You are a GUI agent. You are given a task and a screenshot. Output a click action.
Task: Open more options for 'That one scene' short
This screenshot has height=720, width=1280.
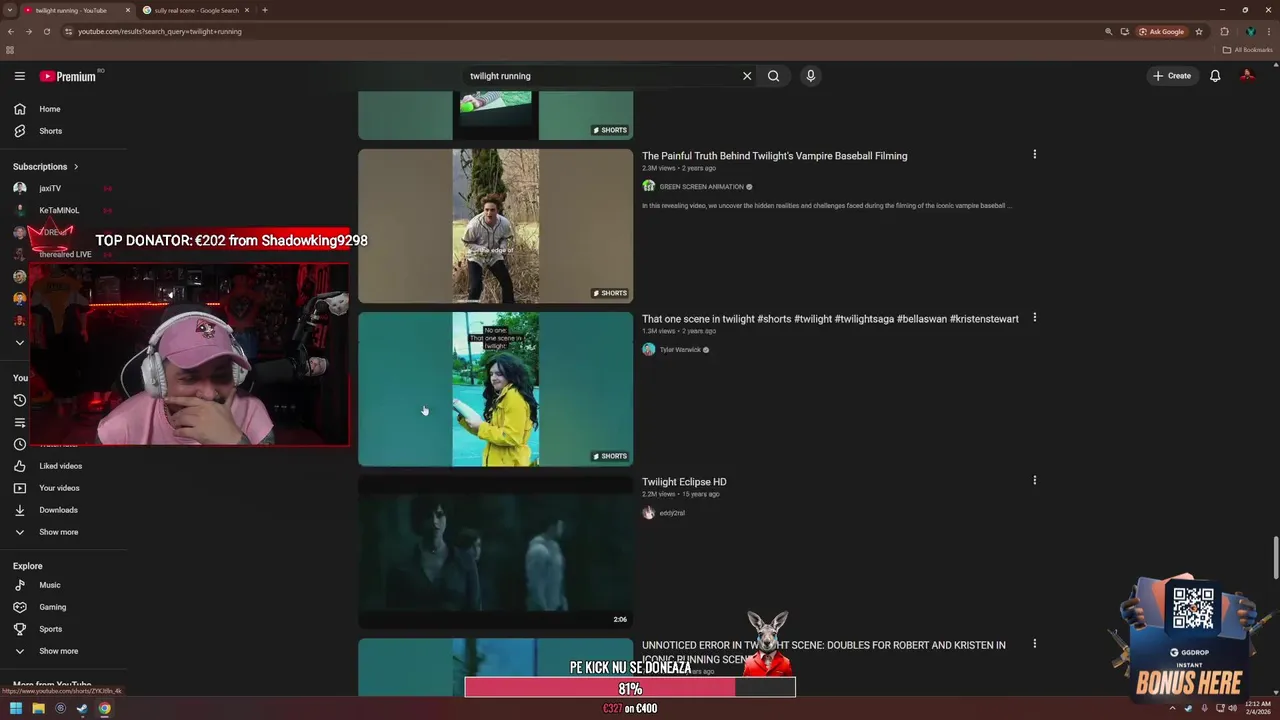tap(1034, 317)
